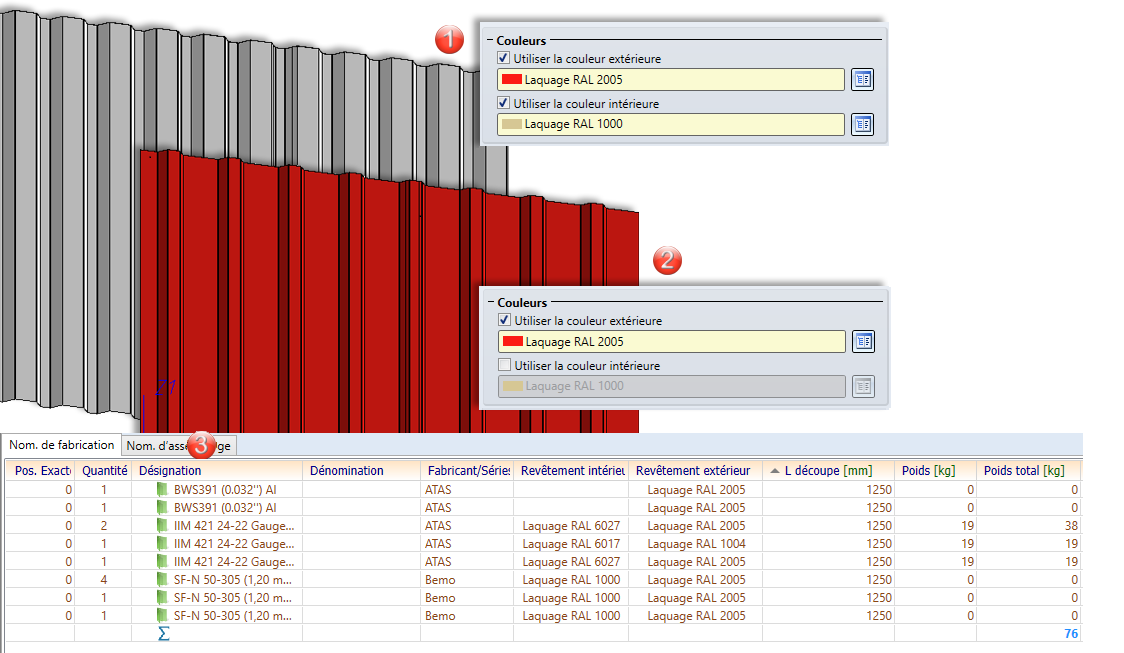Click the red RAL 2005 swatch in lower Couleurs panel
This screenshot has width=1124, height=653.
513,342
